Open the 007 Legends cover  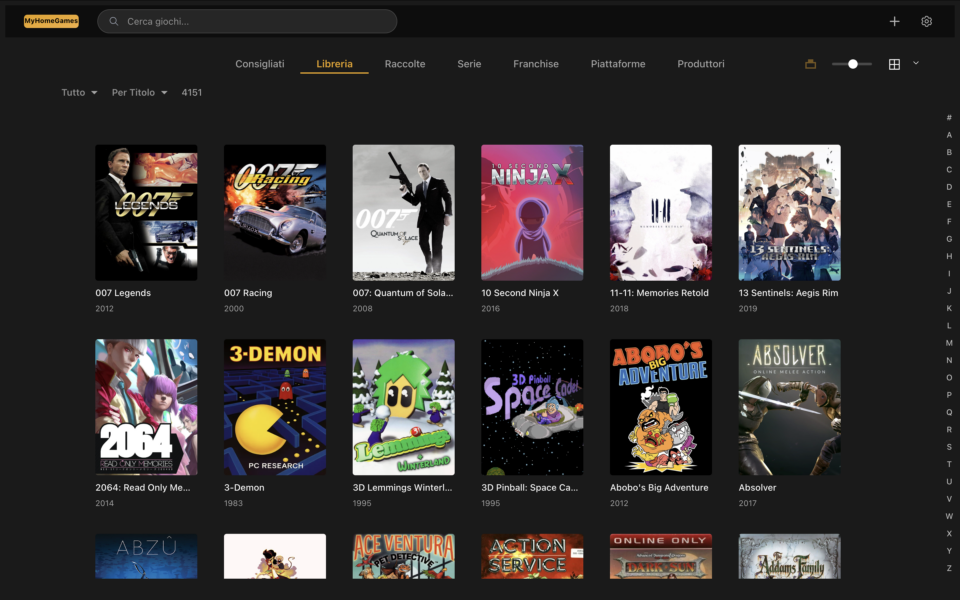click(x=146, y=212)
